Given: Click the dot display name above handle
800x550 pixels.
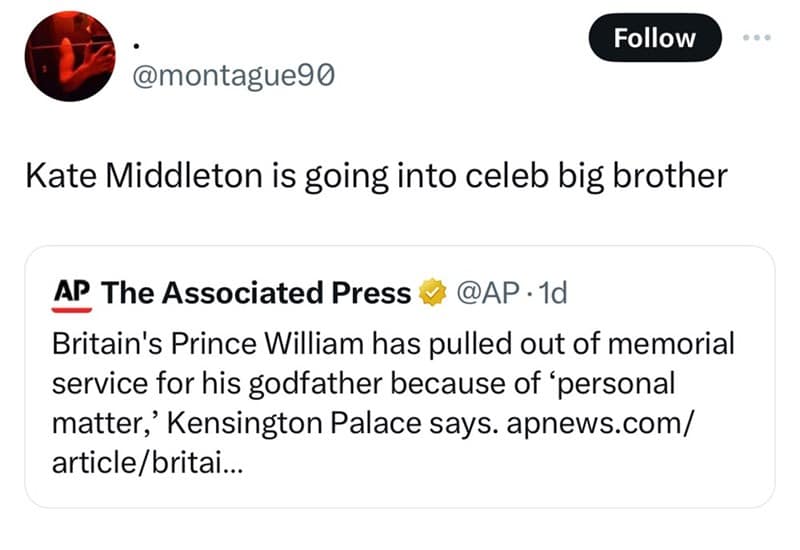Looking at the screenshot, I should coord(136,45).
